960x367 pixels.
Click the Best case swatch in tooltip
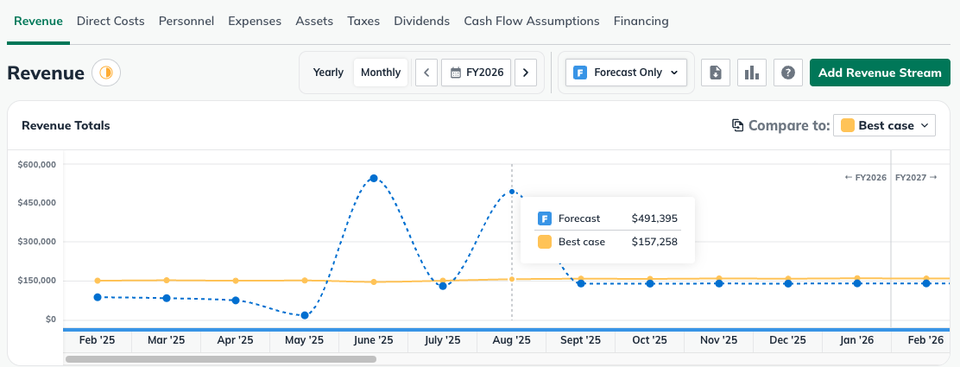pos(544,242)
